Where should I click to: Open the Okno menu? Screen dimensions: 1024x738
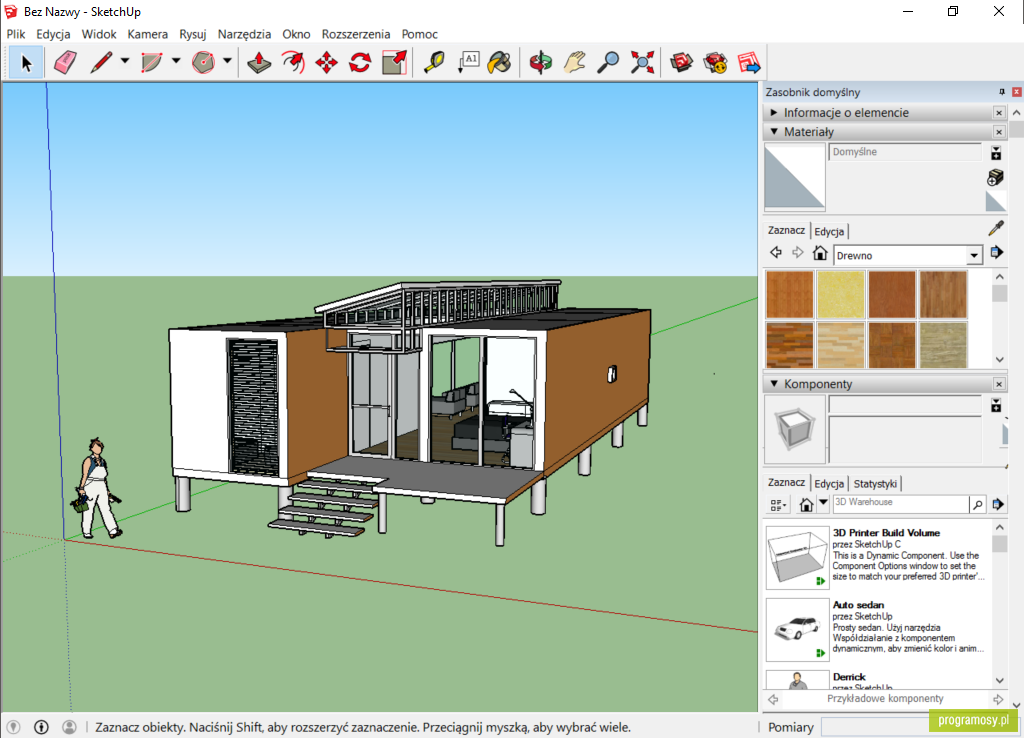tap(296, 34)
